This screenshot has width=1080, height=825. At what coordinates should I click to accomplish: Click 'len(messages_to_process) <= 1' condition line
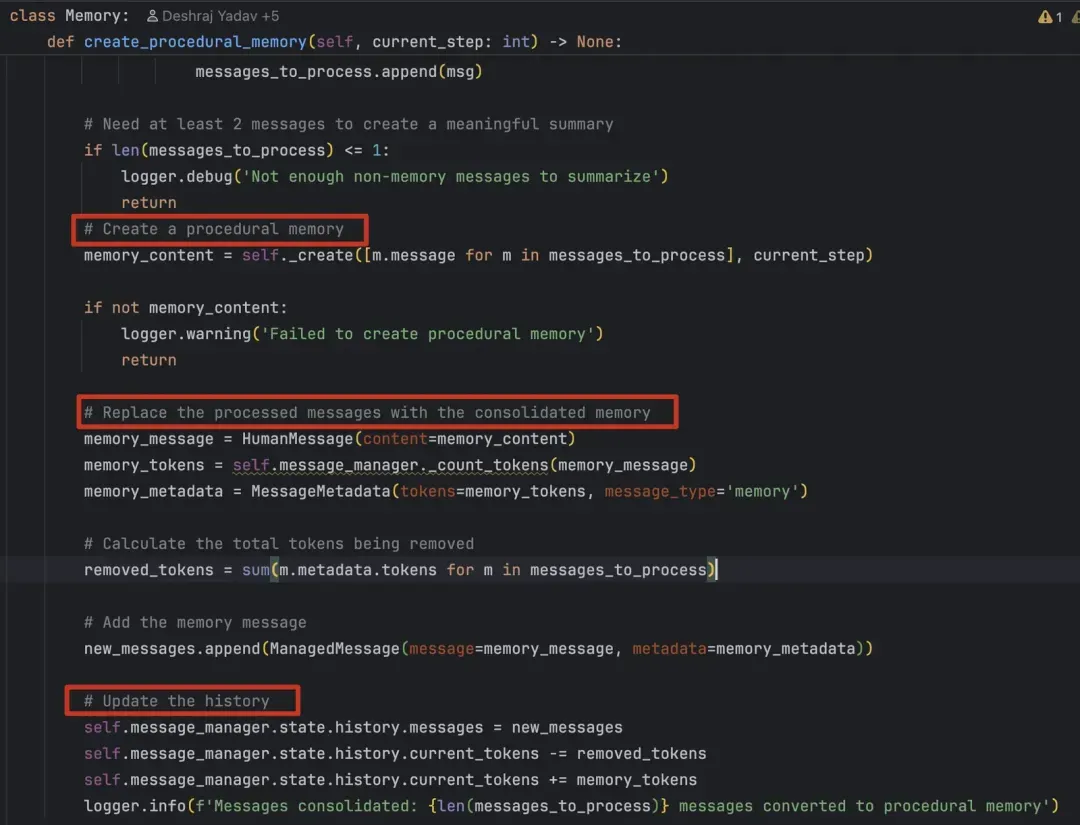point(236,151)
